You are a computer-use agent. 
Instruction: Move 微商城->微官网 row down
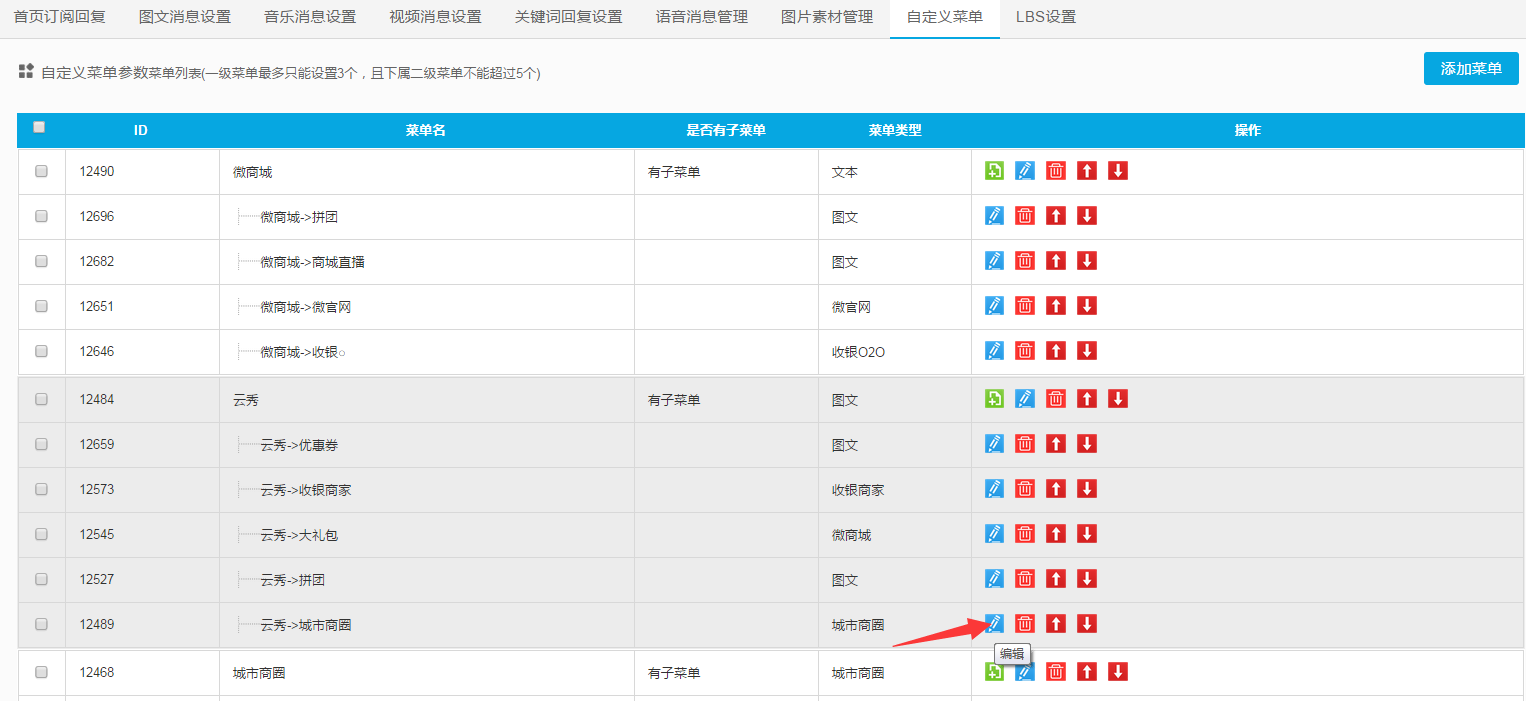pyautogui.click(x=1087, y=306)
